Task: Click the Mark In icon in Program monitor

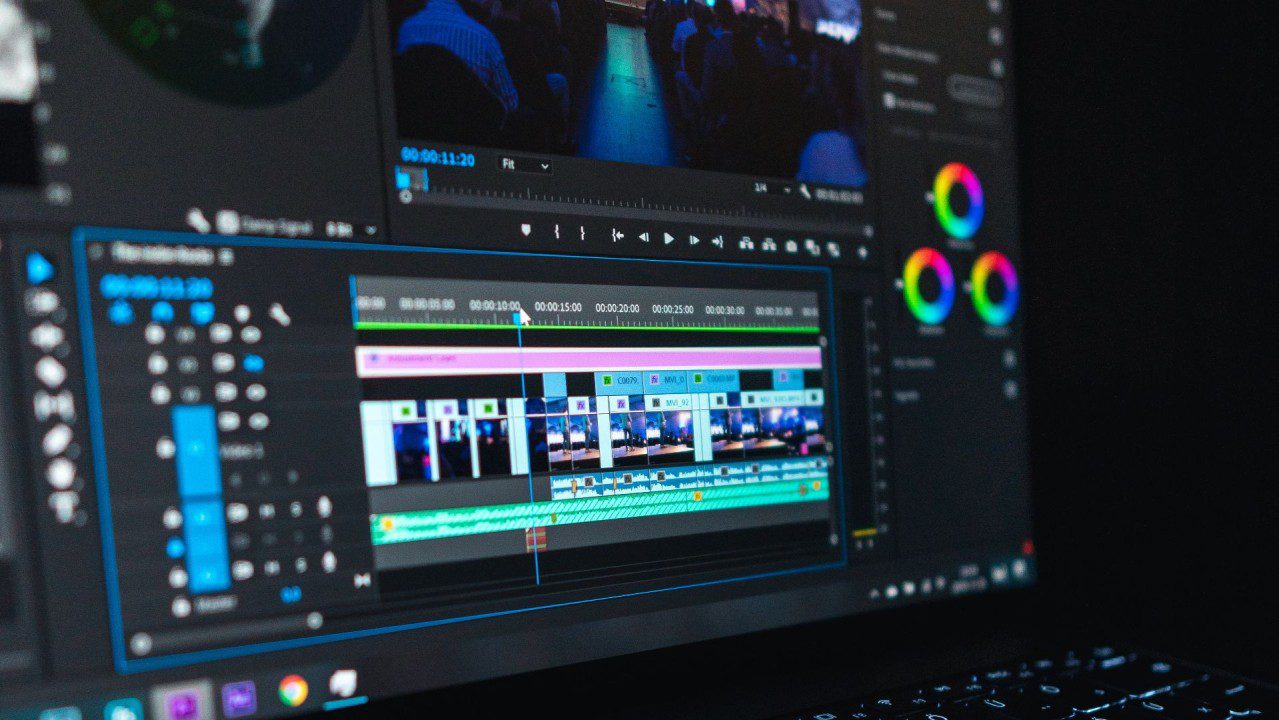Action: (558, 232)
